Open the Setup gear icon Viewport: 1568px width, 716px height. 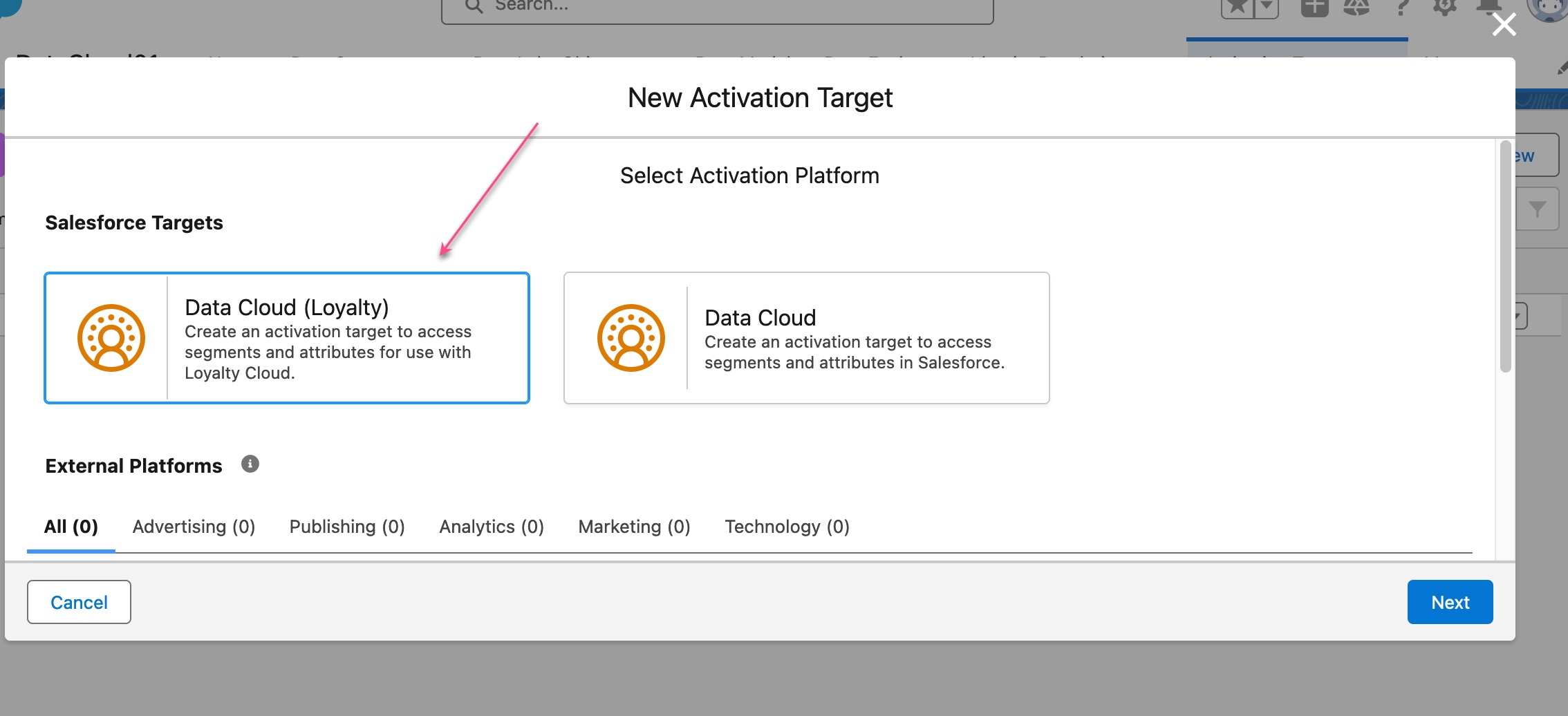(1444, 7)
